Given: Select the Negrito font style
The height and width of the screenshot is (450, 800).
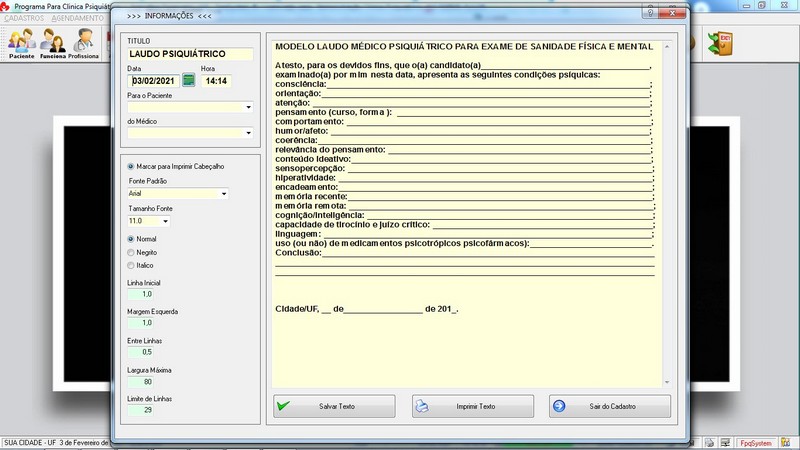Looking at the screenshot, I should click(x=131, y=252).
